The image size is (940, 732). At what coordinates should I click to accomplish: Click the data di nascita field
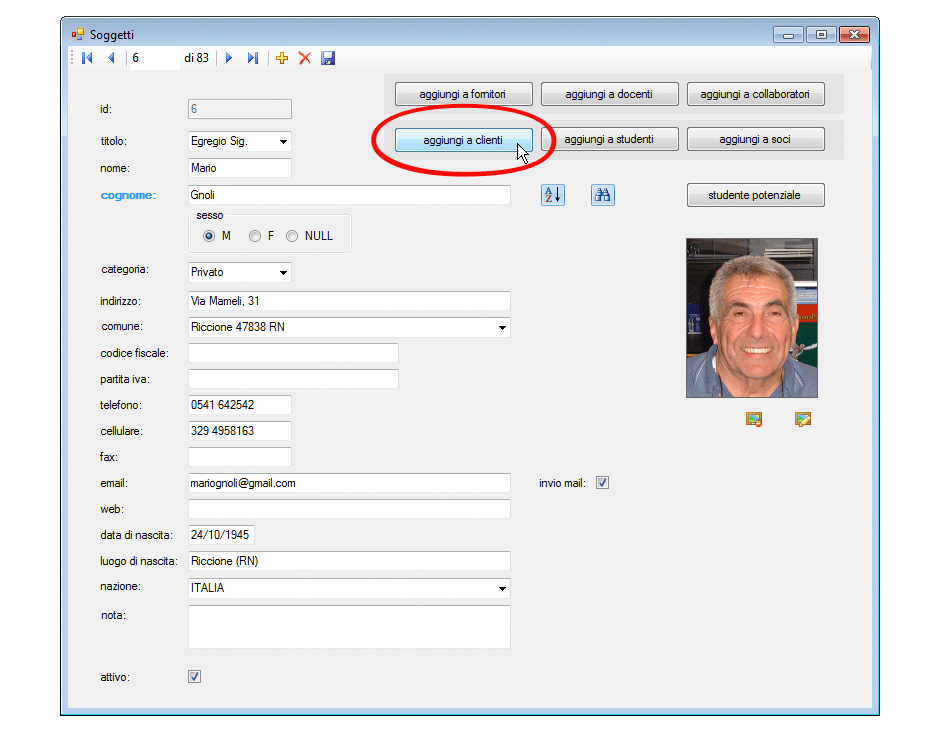(221, 535)
